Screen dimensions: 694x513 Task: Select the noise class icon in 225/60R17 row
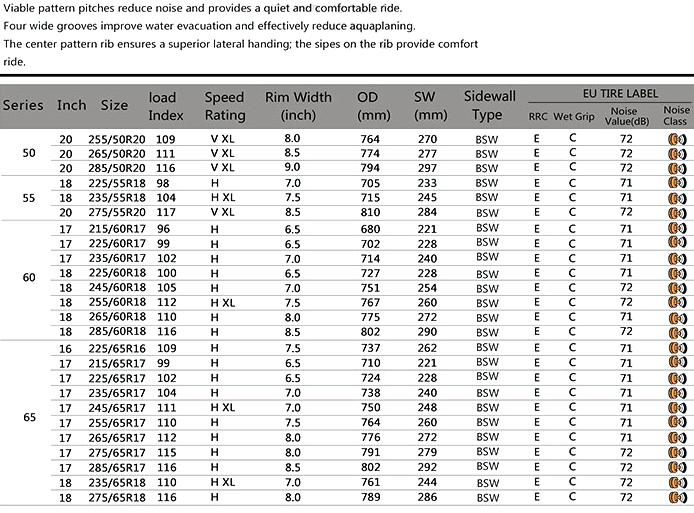click(x=677, y=242)
